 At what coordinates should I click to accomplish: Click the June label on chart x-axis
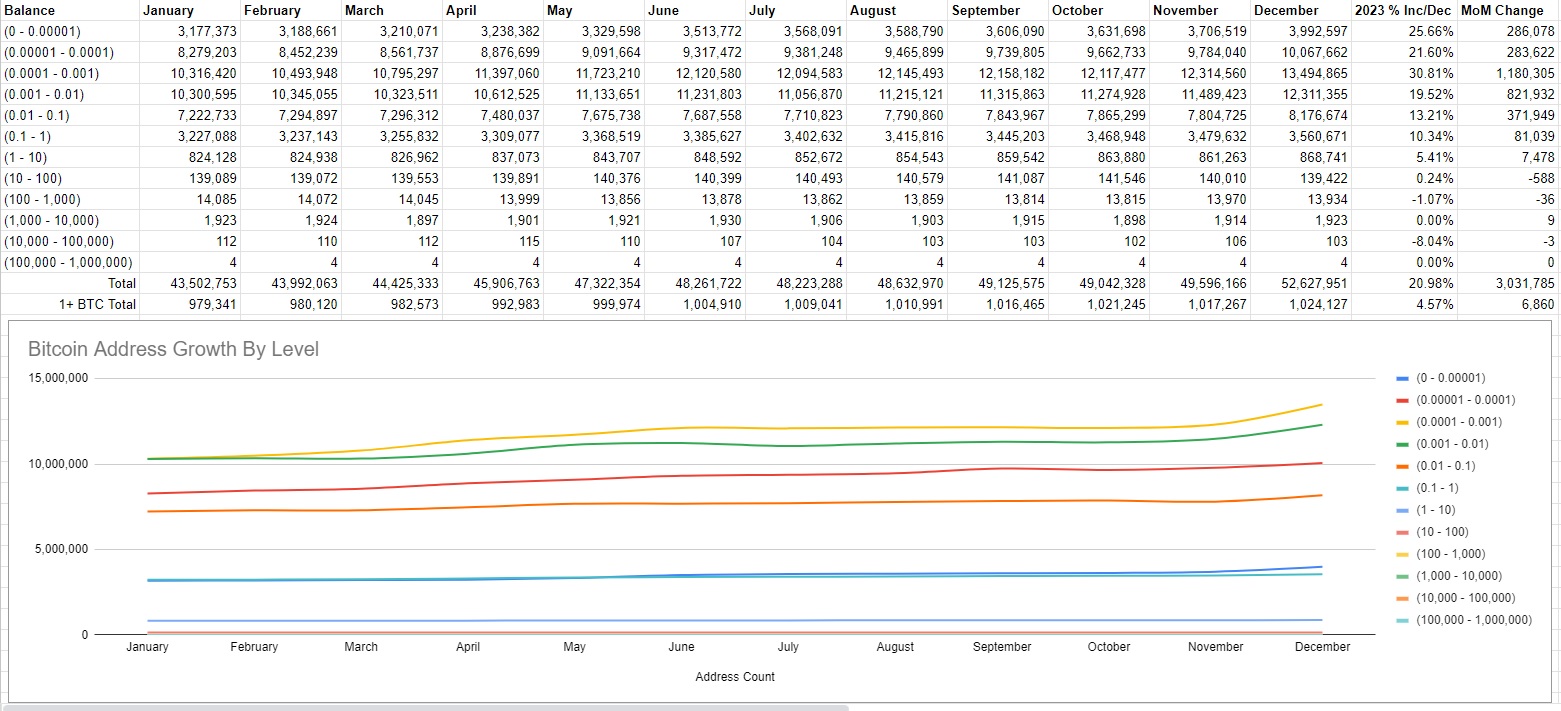click(x=681, y=647)
